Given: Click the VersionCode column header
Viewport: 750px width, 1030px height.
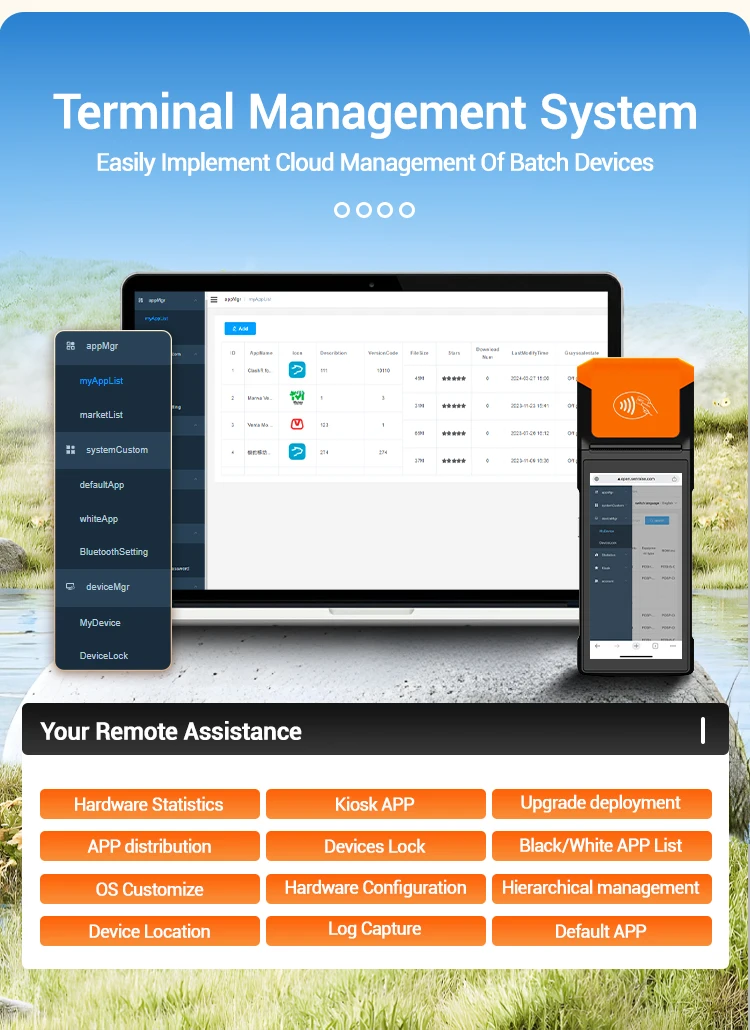Looking at the screenshot, I should 383,353.
